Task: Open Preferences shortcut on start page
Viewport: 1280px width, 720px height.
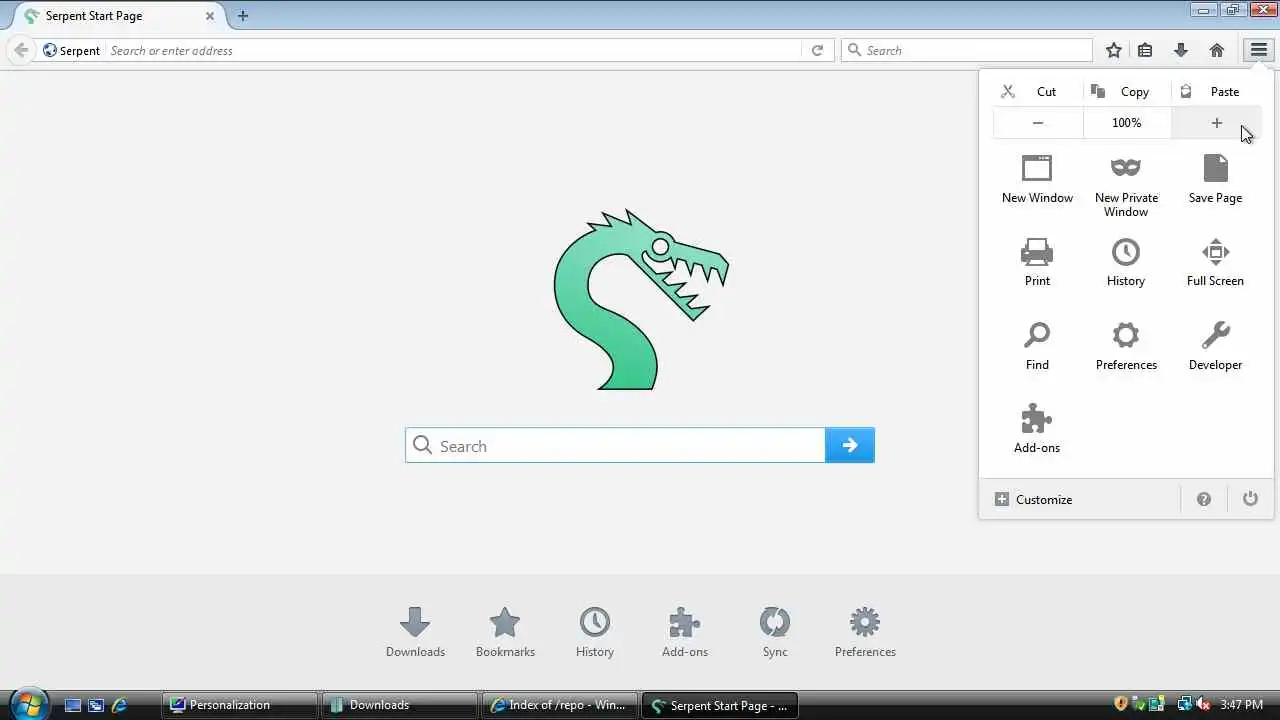Action: pyautogui.click(x=865, y=632)
